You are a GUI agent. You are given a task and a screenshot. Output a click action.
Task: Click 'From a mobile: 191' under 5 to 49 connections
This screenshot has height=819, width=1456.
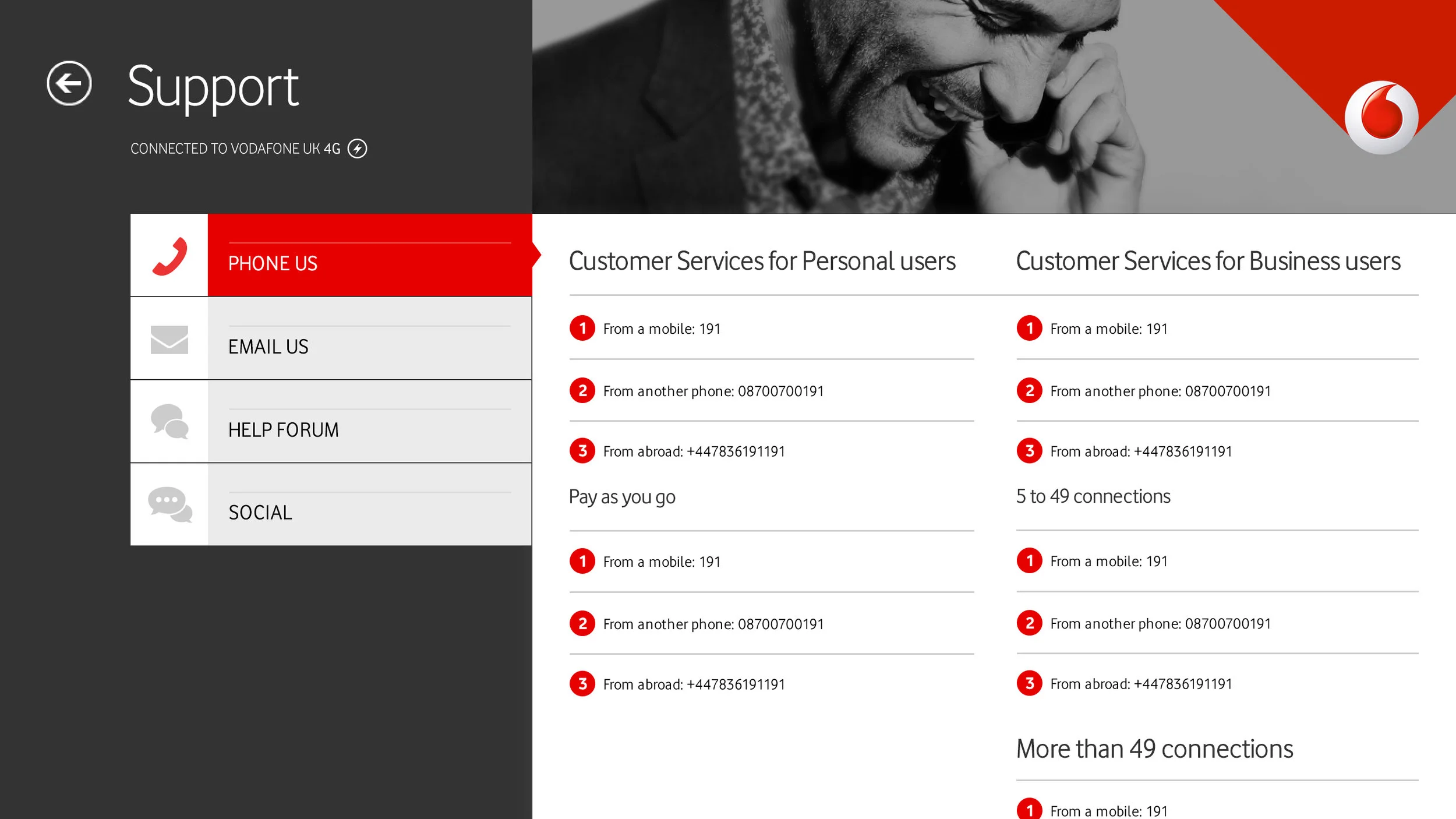[x=1109, y=562]
